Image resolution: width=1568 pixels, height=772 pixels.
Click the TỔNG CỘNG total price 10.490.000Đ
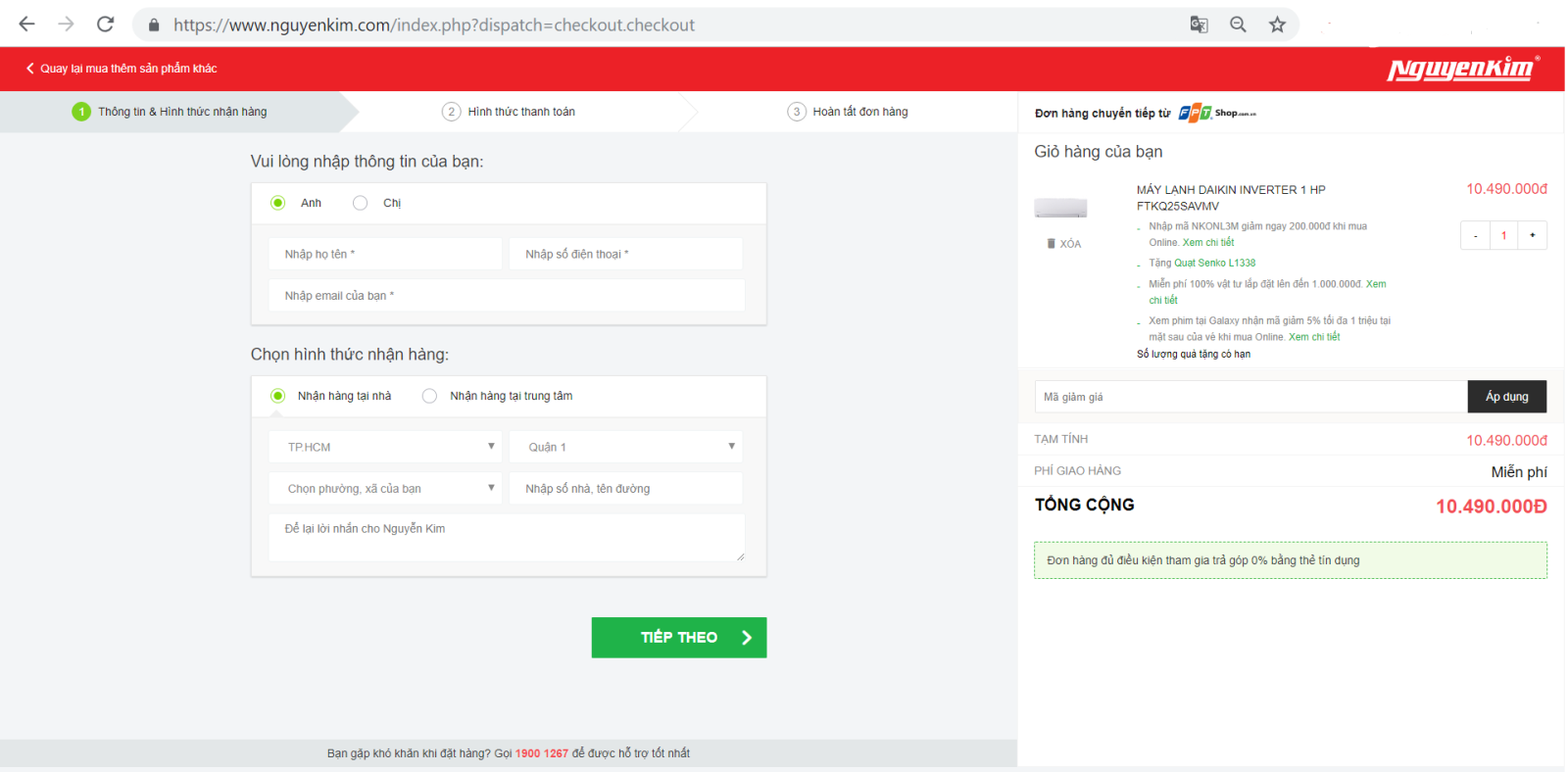1492,507
